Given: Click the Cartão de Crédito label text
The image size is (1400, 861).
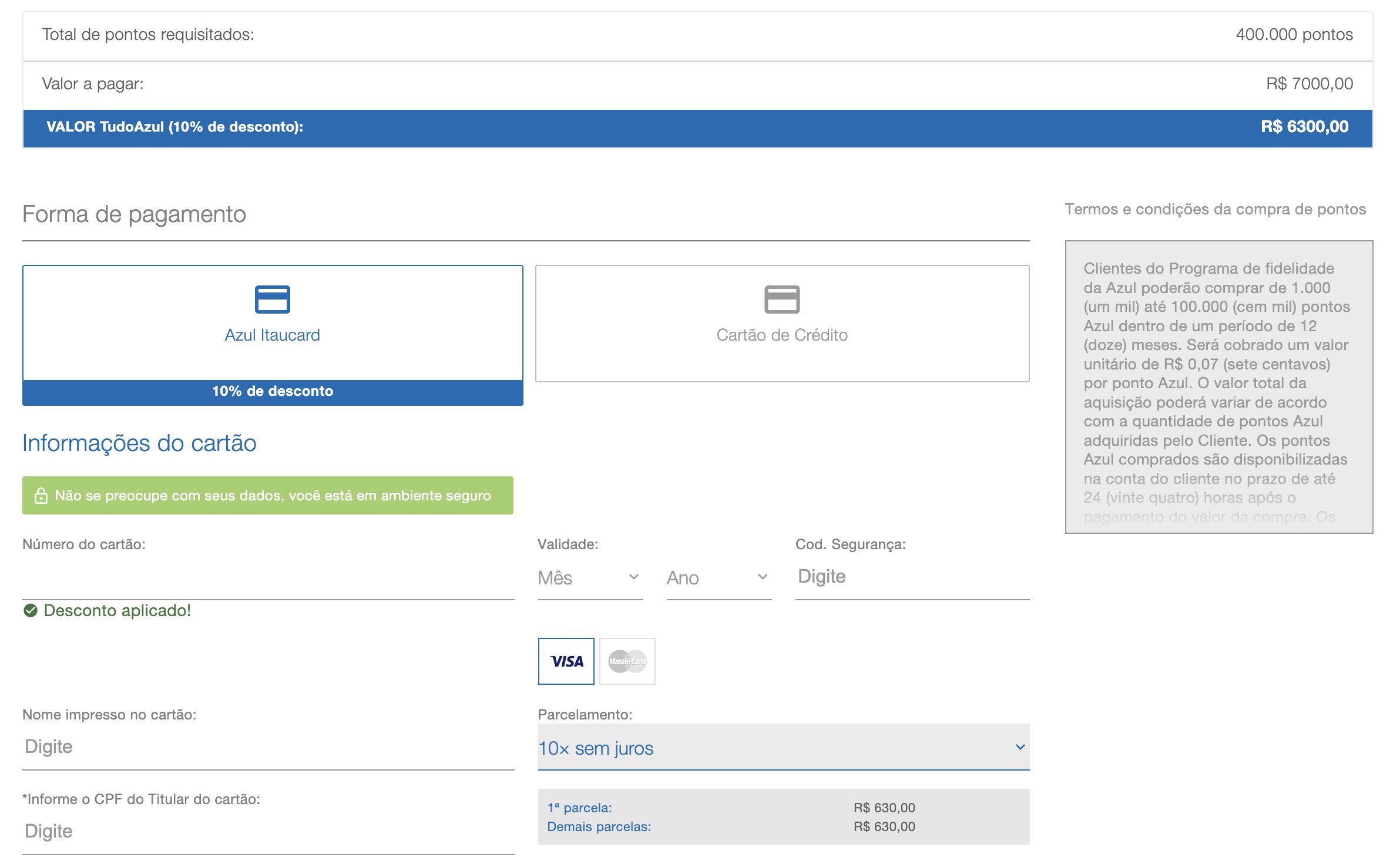Looking at the screenshot, I should point(782,335).
